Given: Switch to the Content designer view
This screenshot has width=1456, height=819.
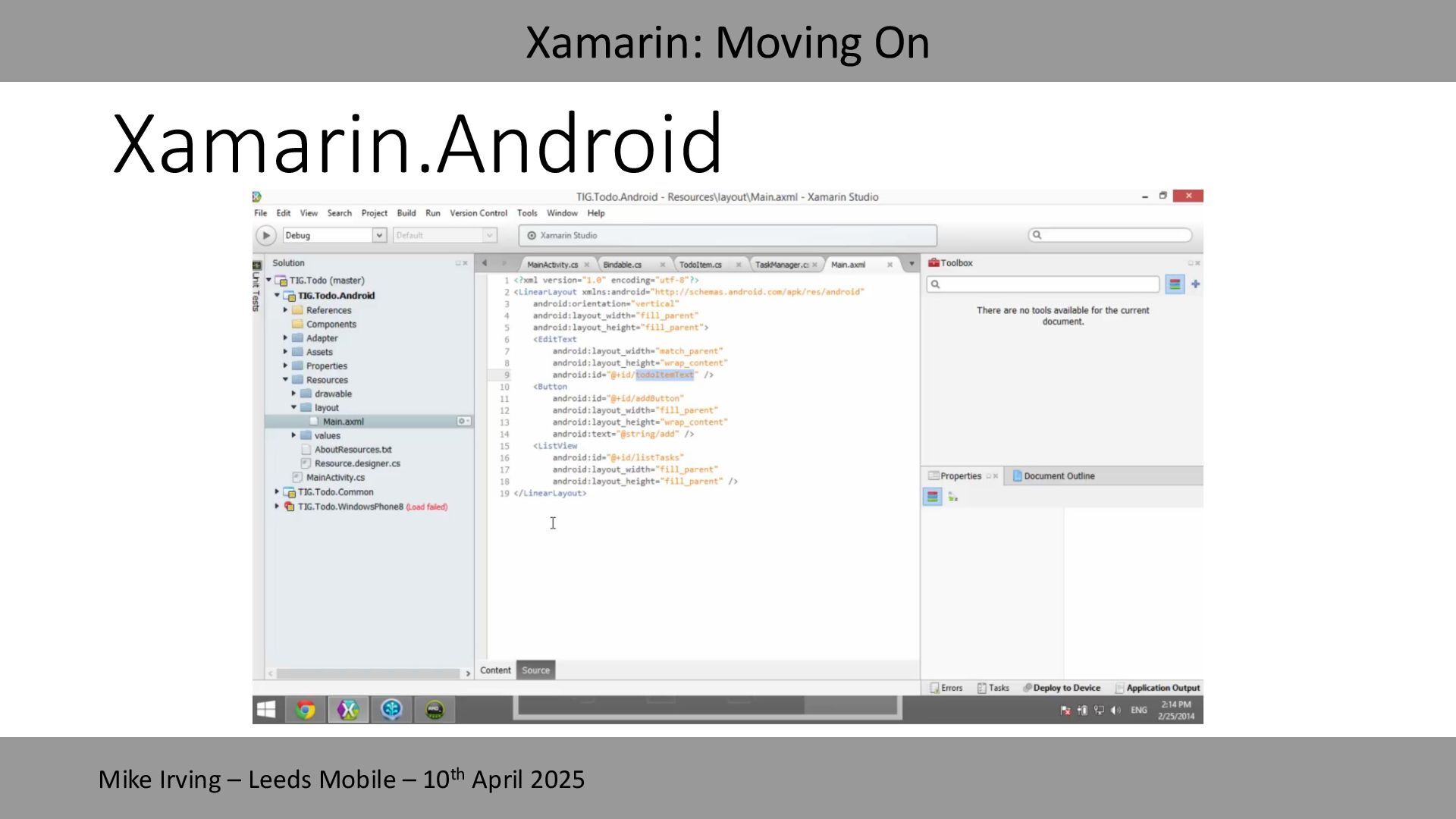Looking at the screenshot, I should (495, 670).
